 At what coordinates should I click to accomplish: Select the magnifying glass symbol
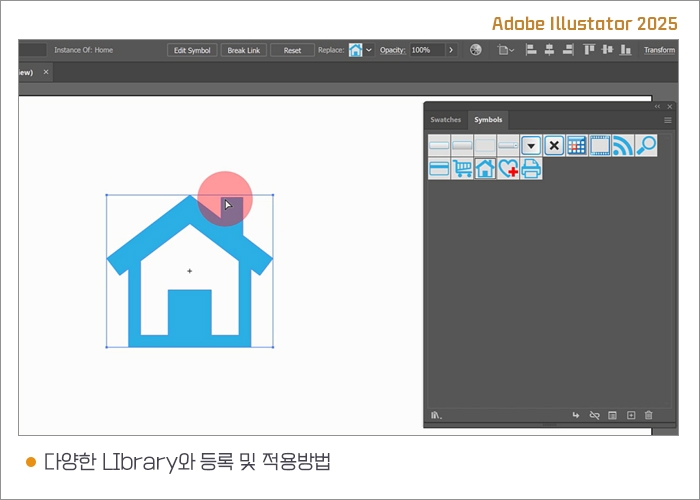click(646, 146)
